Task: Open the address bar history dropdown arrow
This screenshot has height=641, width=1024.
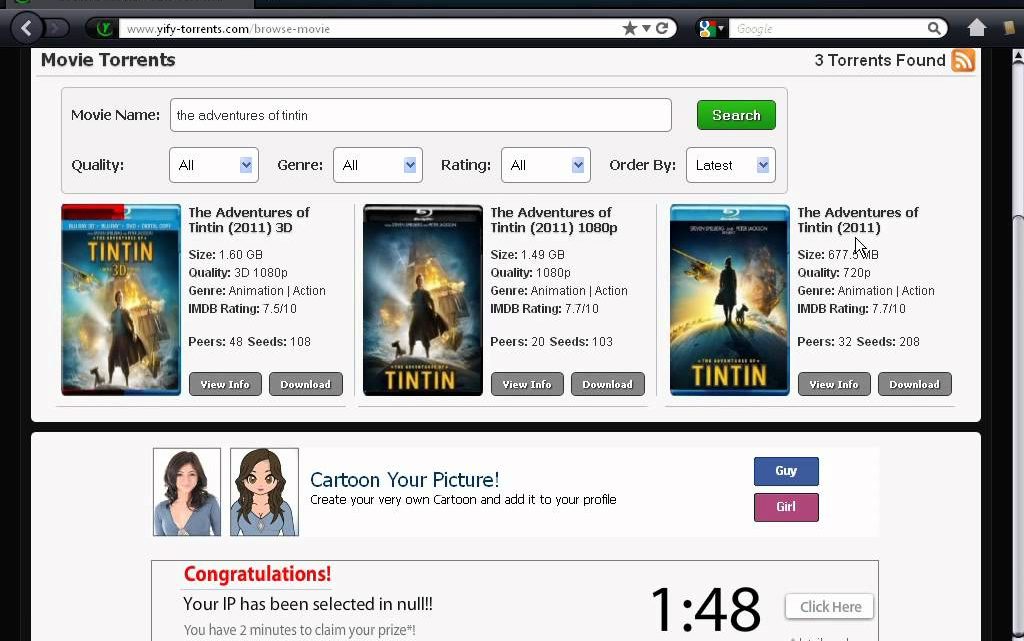Action: coord(647,28)
